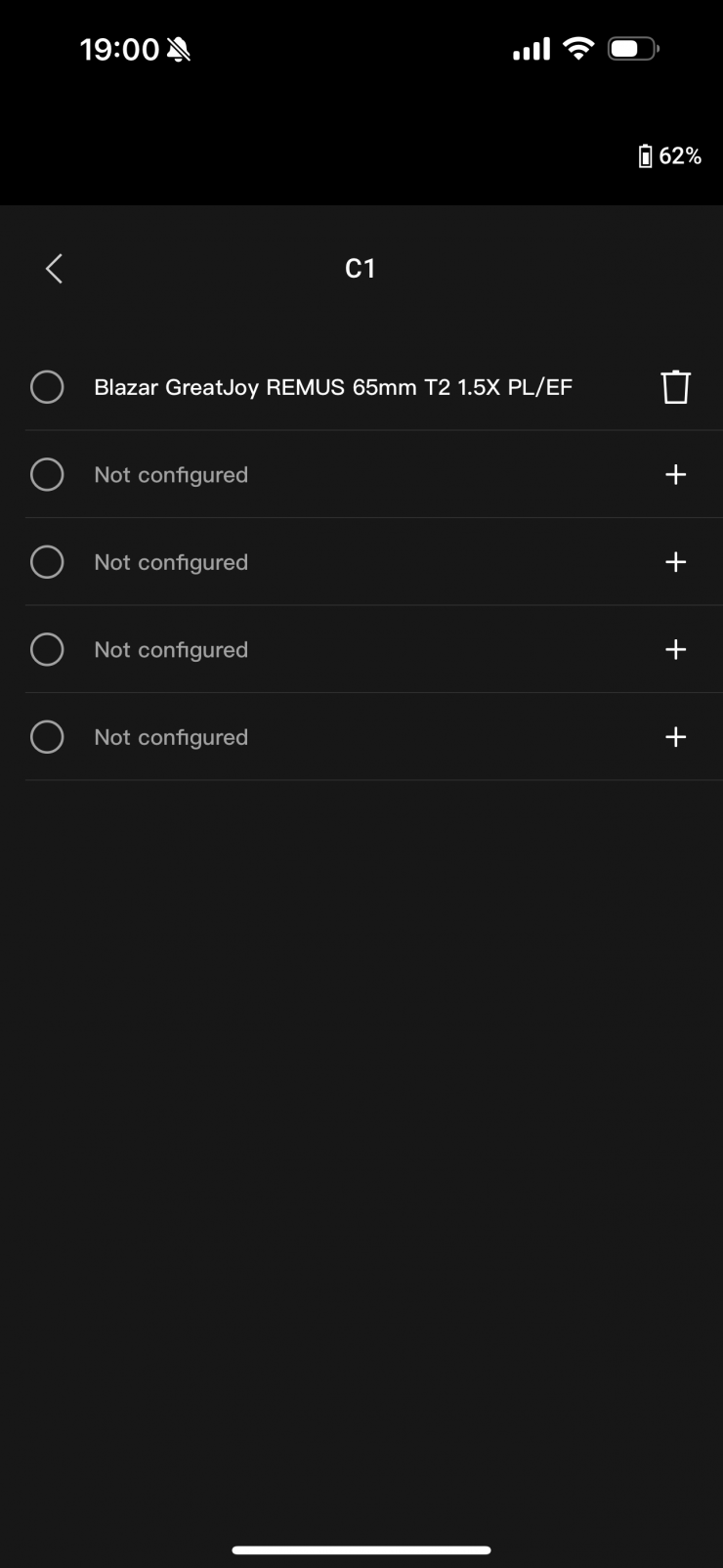The image size is (723, 1568).
Task: Choose the last slot's radio button
Action: [x=47, y=737]
